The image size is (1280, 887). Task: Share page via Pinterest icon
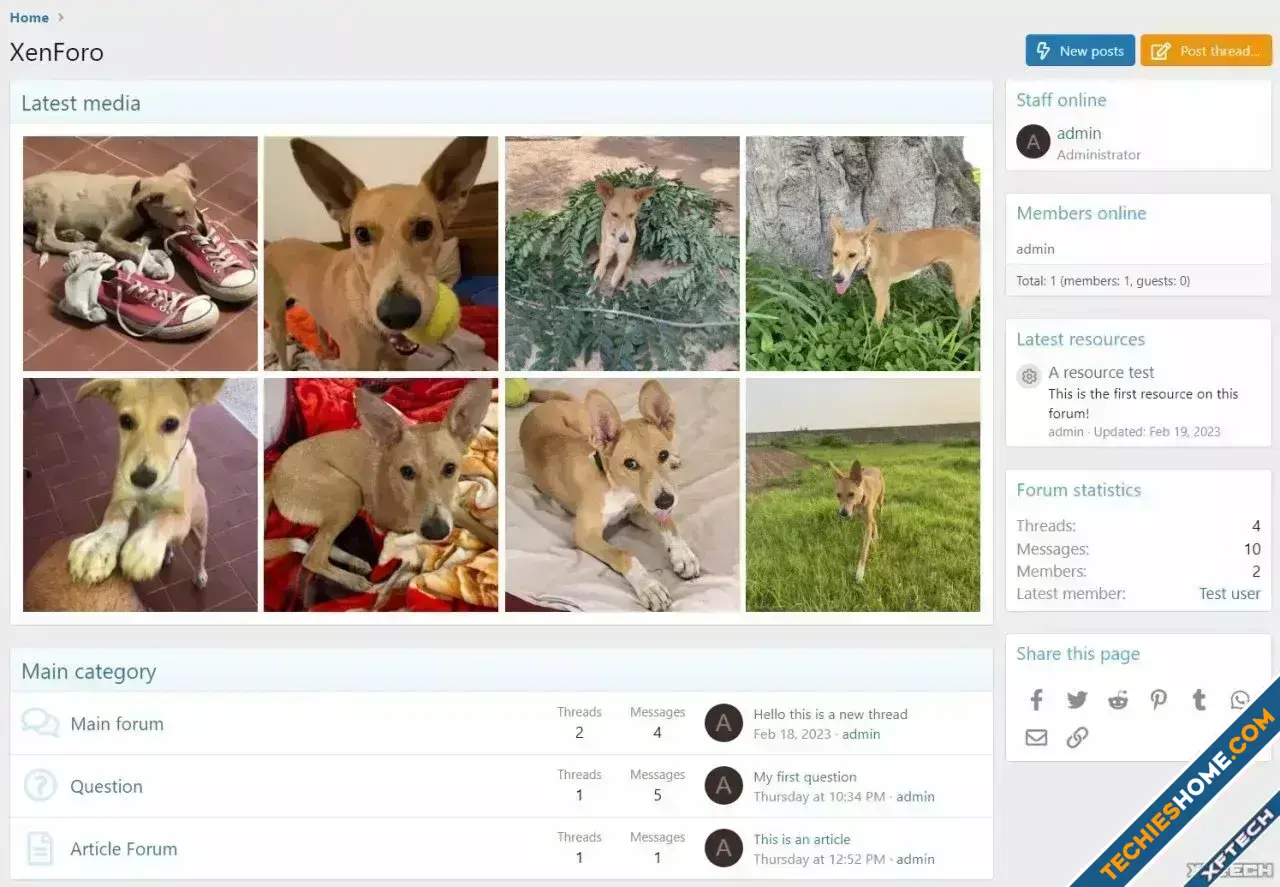(x=1158, y=700)
